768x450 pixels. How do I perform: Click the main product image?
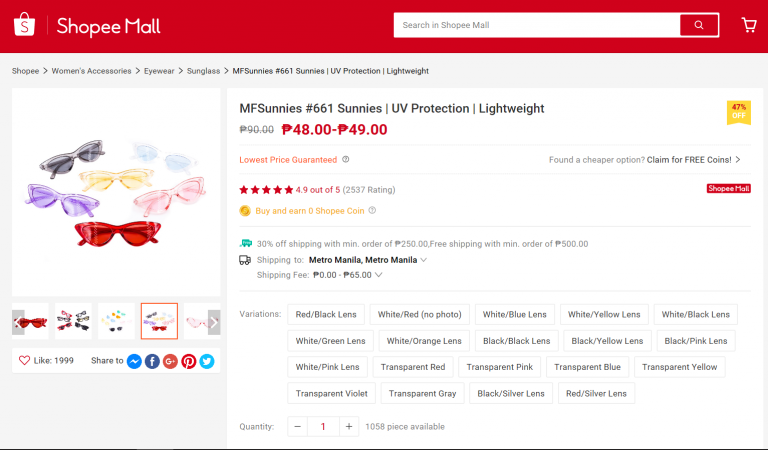(116, 192)
